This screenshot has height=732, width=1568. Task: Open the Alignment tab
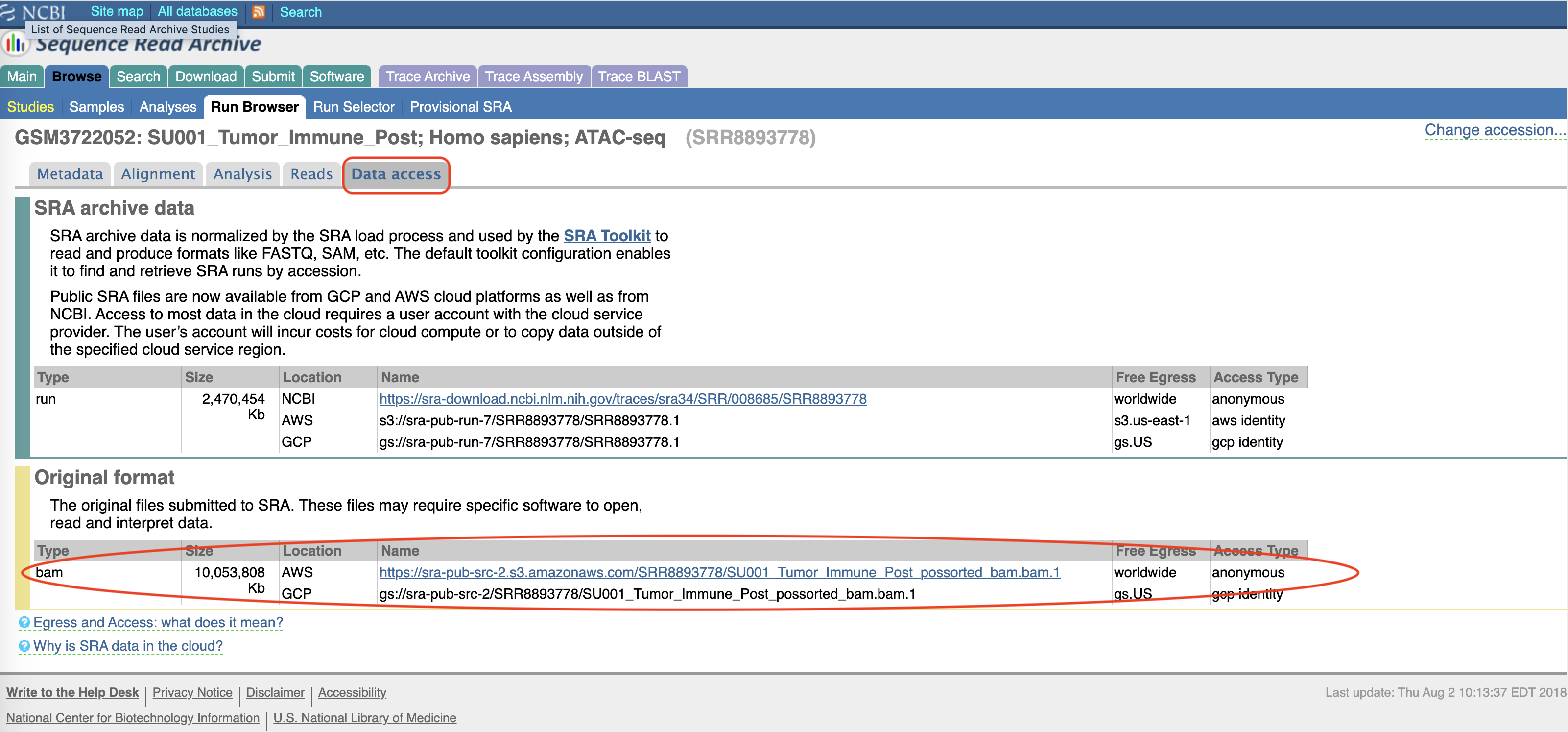click(x=158, y=174)
